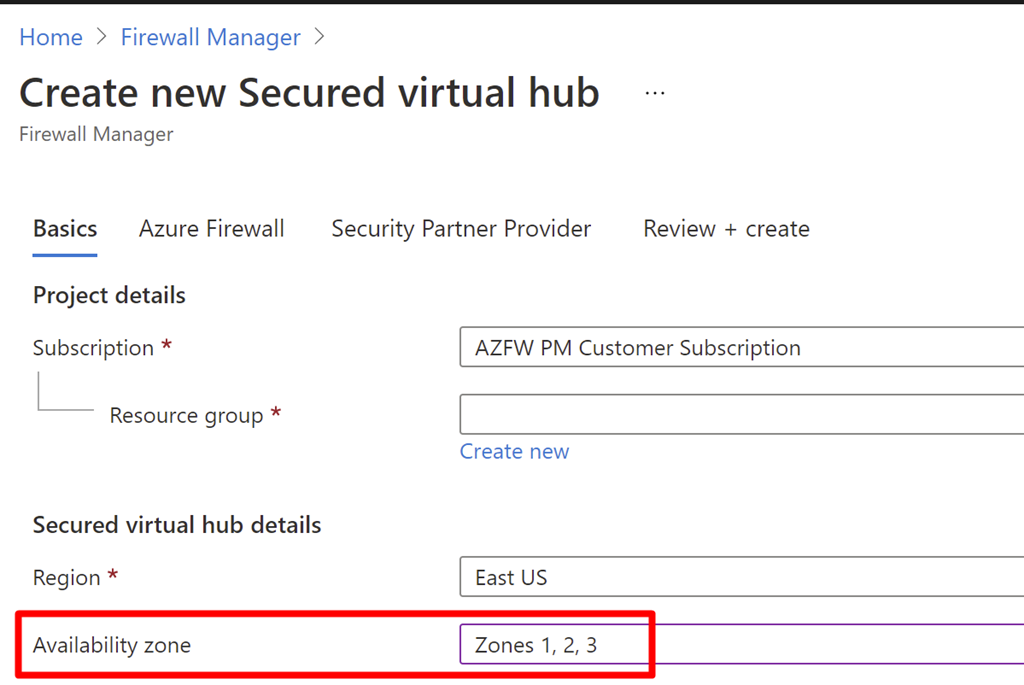Image resolution: width=1024 pixels, height=685 pixels.
Task: Click the chevron after Home breadcrumb
Action: pos(101,38)
